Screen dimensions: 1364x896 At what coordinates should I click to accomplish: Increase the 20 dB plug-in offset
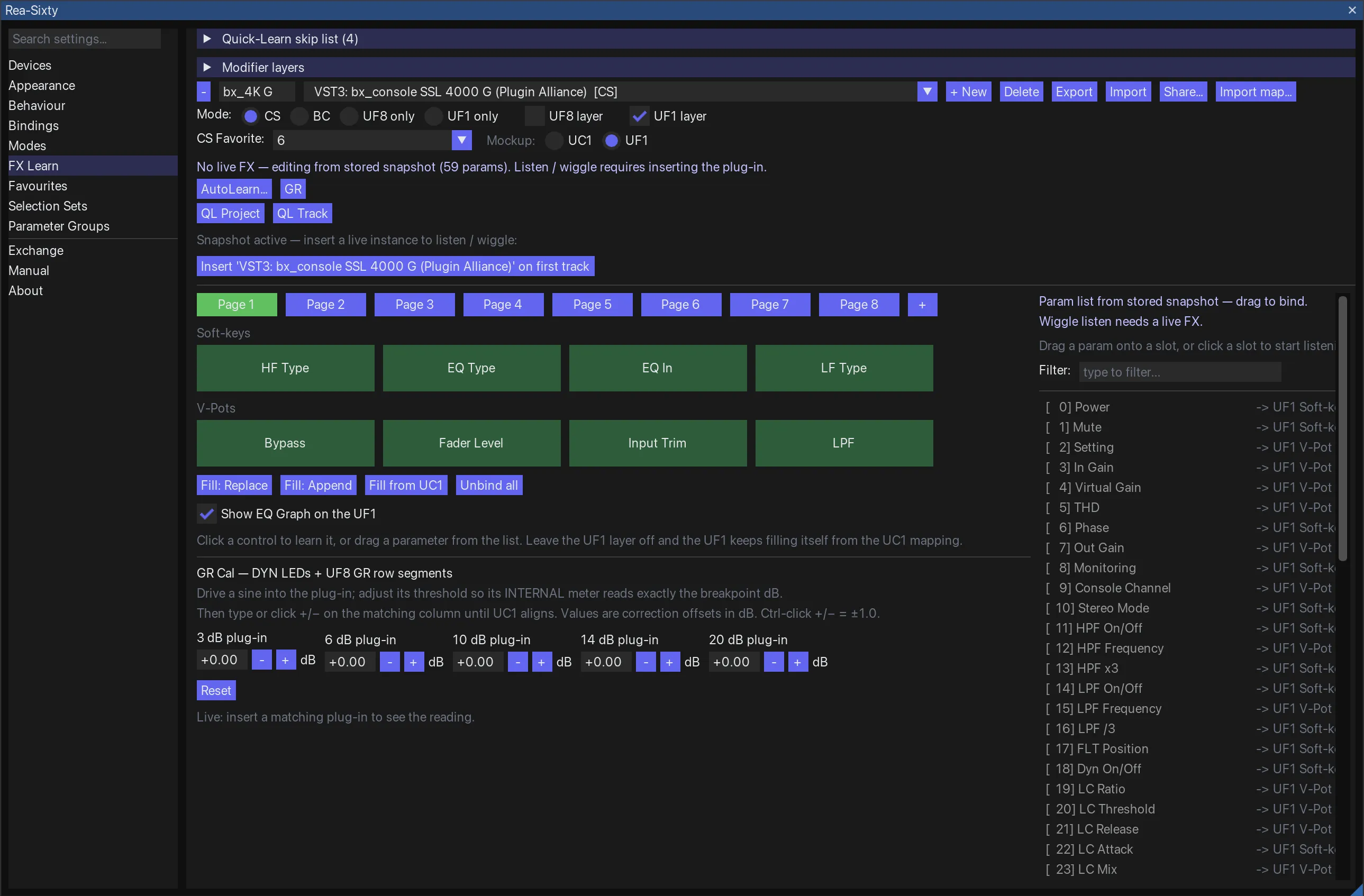tap(797, 662)
